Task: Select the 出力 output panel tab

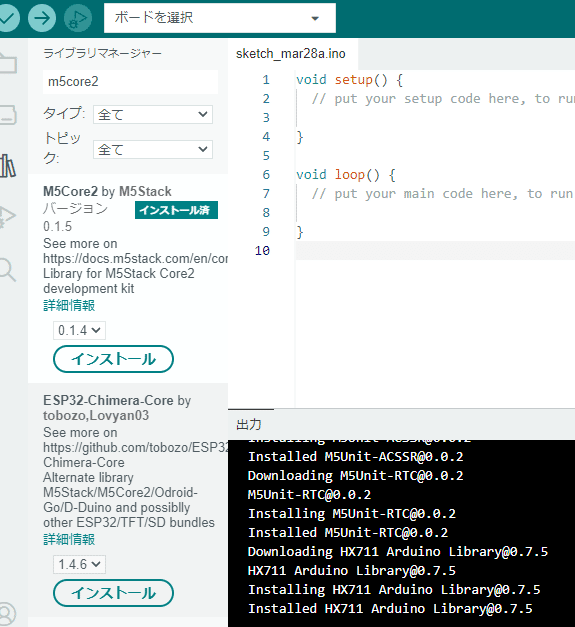Action: click(x=249, y=425)
